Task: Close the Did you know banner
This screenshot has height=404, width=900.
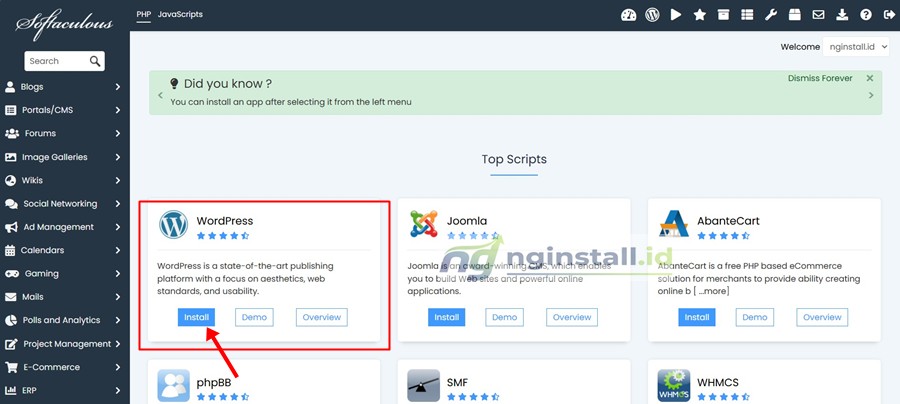Action: point(870,78)
